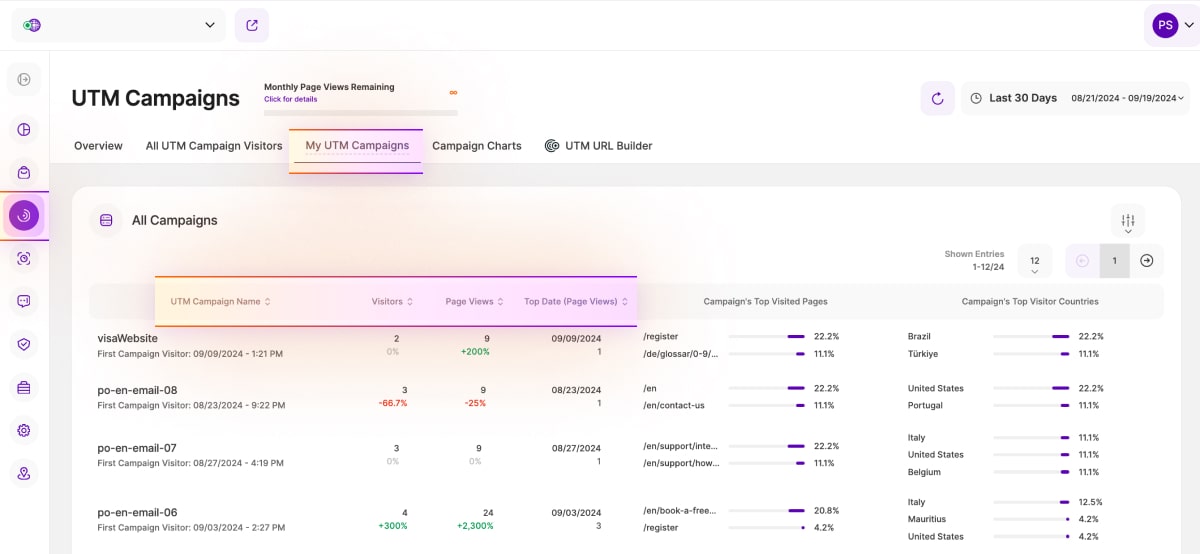Viewport: 1200px width, 554px height.
Task: Open PS user profile menu
Action: (1171, 25)
